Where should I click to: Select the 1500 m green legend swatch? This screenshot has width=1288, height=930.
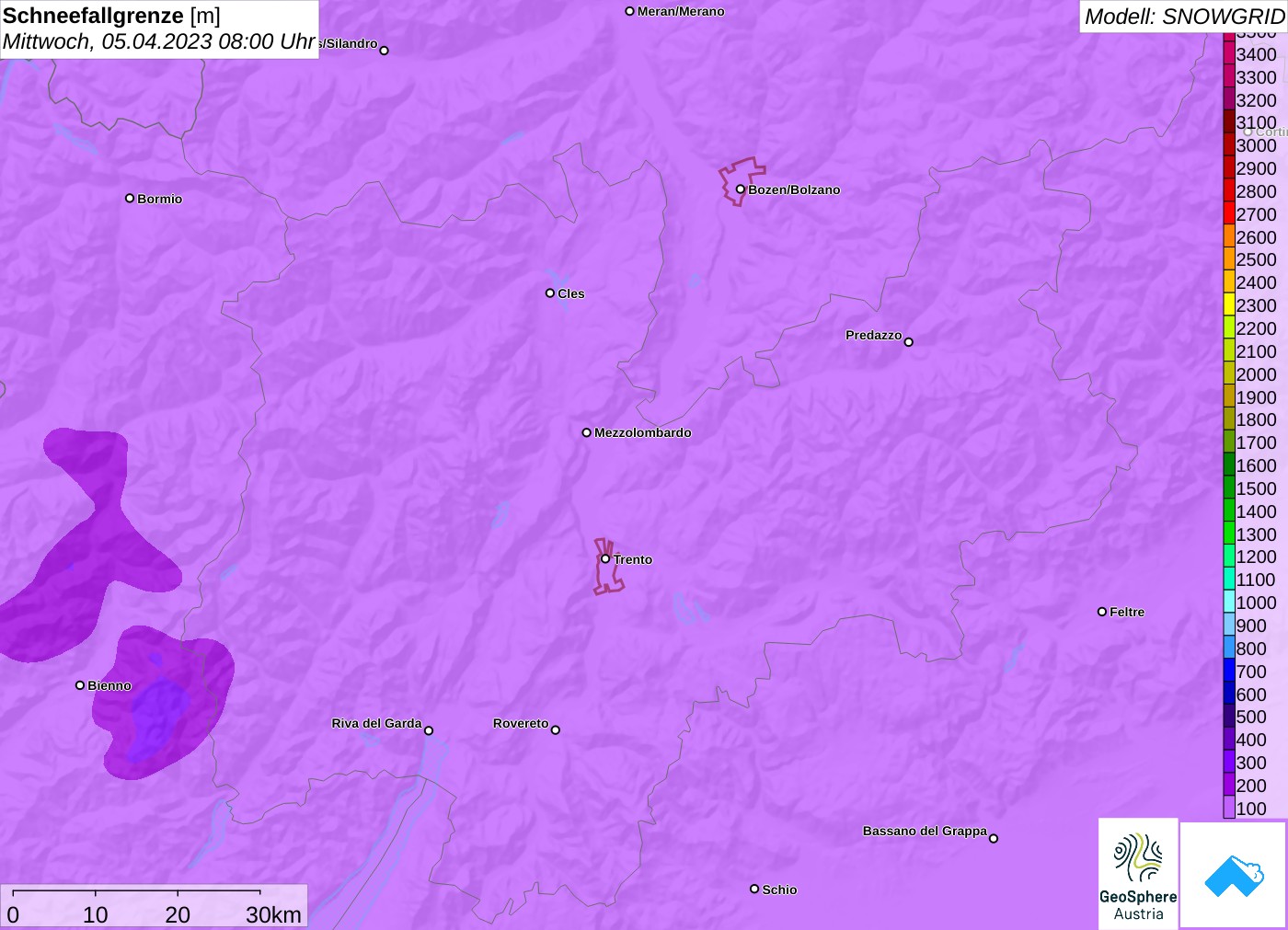coord(1229,488)
